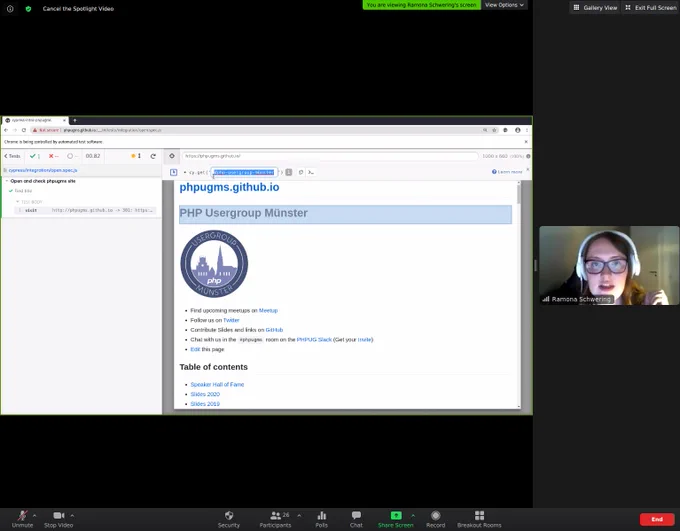
Task: Open the Participants panel
Action: point(275,519)
